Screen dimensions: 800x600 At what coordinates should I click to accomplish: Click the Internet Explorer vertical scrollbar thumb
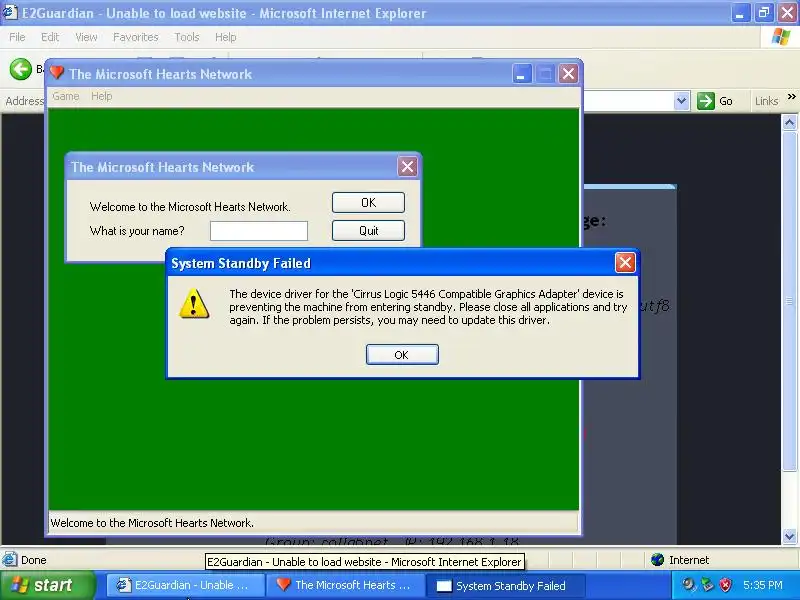[789, 301]
